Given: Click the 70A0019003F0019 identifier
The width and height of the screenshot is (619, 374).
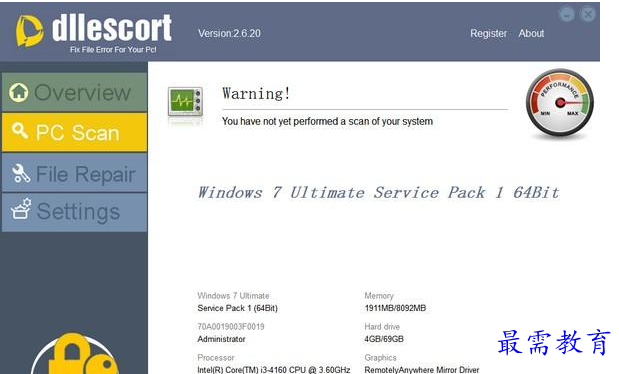Looking at the screenshot, I should [x=231, y=327].
